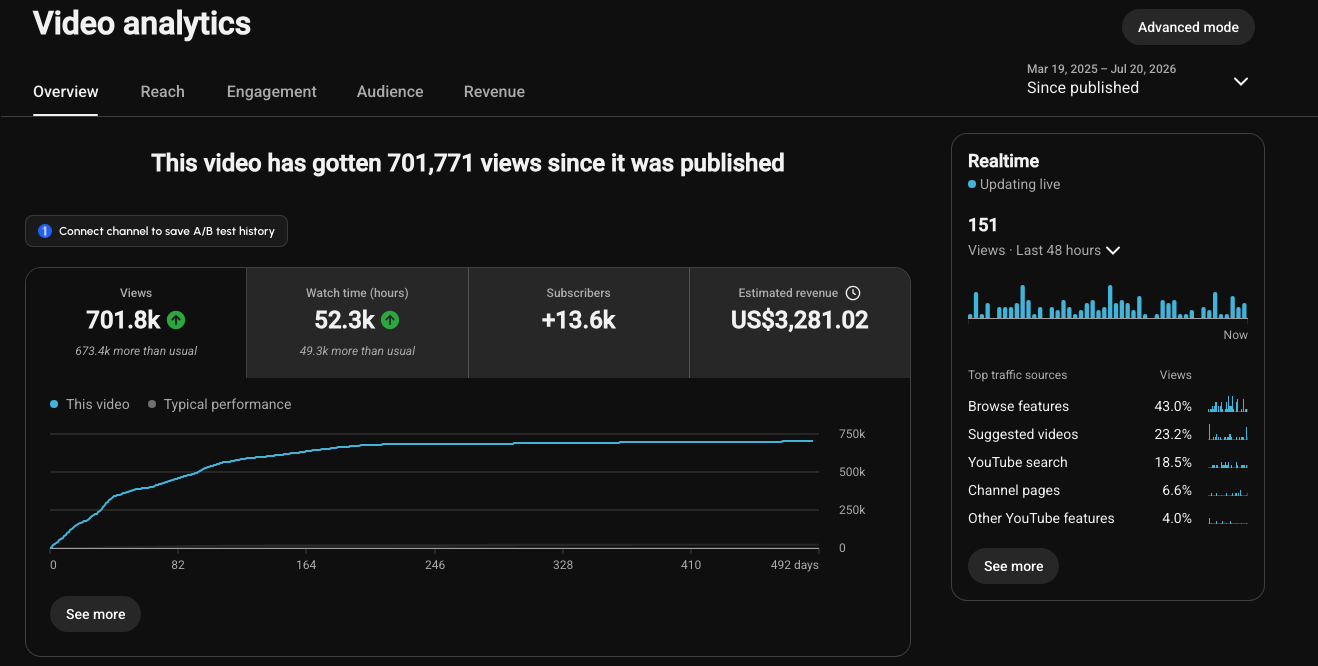1318x666 pixels.
Task: Click the Other YouTube features traffic source
Action: 1041,518
